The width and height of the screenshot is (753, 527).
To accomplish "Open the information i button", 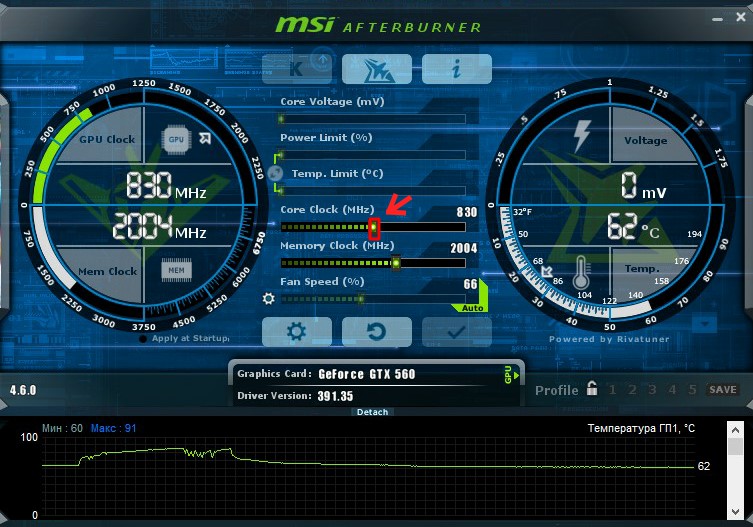I will tap(457, 69).
